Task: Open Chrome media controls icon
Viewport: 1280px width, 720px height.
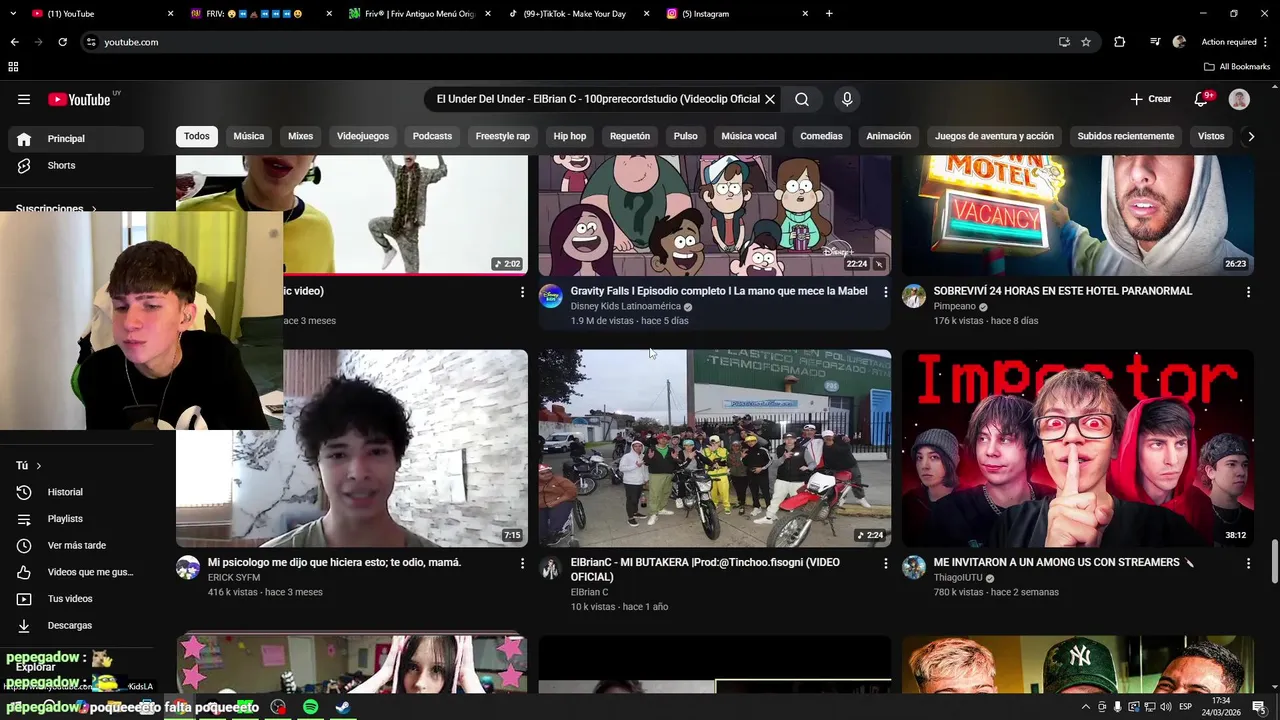Action: click(1155, 42)
